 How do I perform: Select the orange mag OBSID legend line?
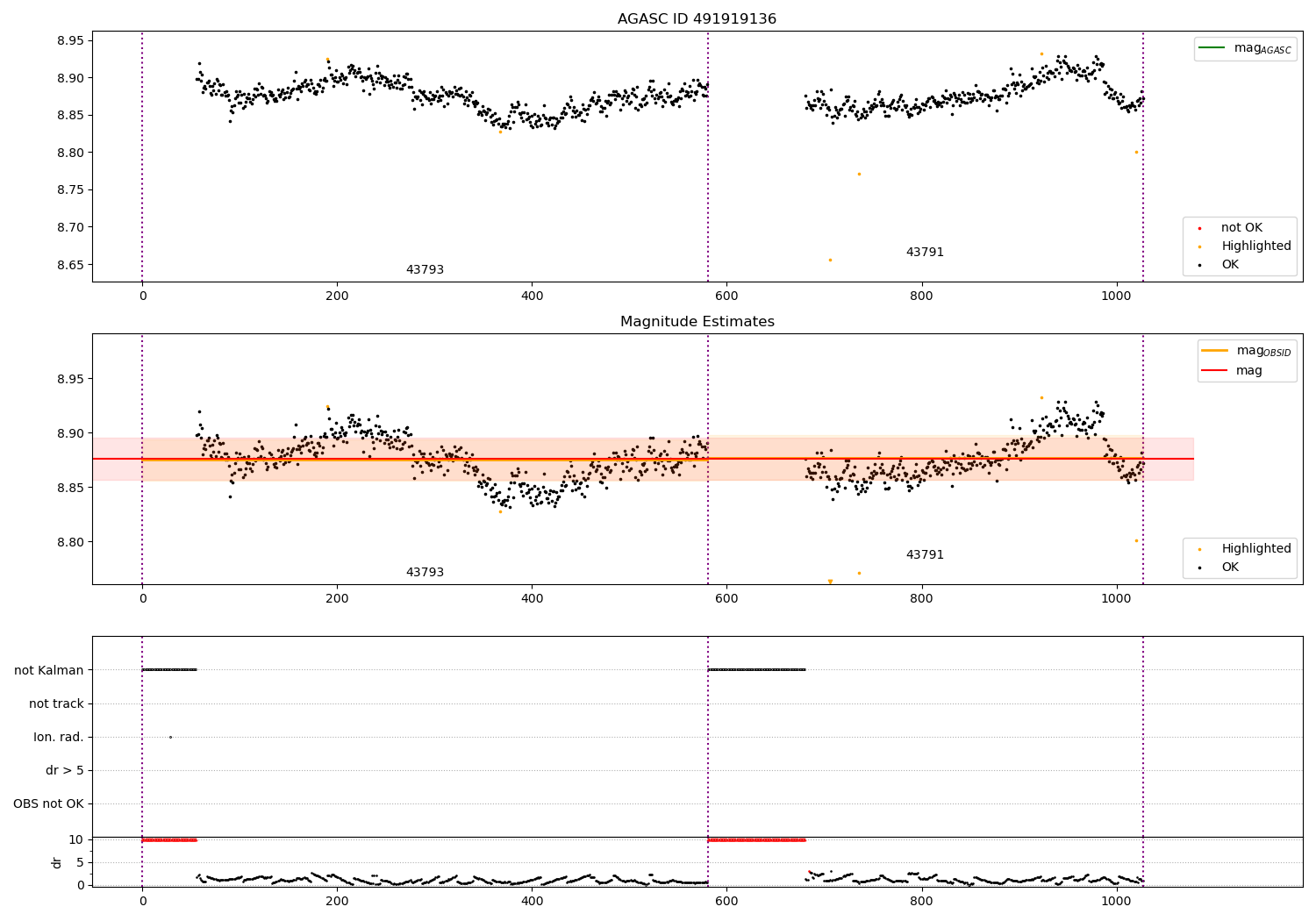1214,350
